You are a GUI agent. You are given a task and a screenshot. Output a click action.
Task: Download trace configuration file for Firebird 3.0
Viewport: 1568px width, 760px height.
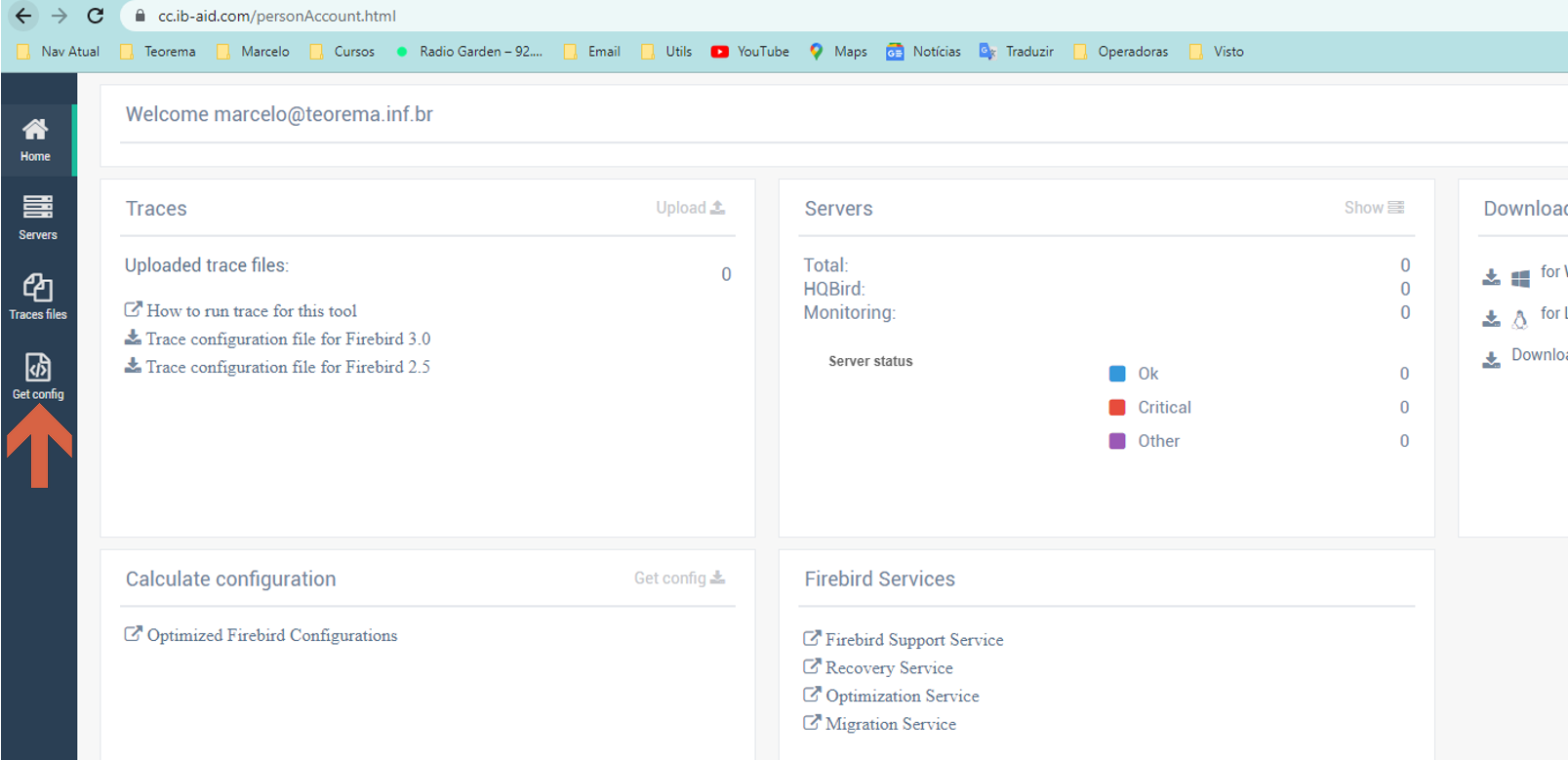277,339
